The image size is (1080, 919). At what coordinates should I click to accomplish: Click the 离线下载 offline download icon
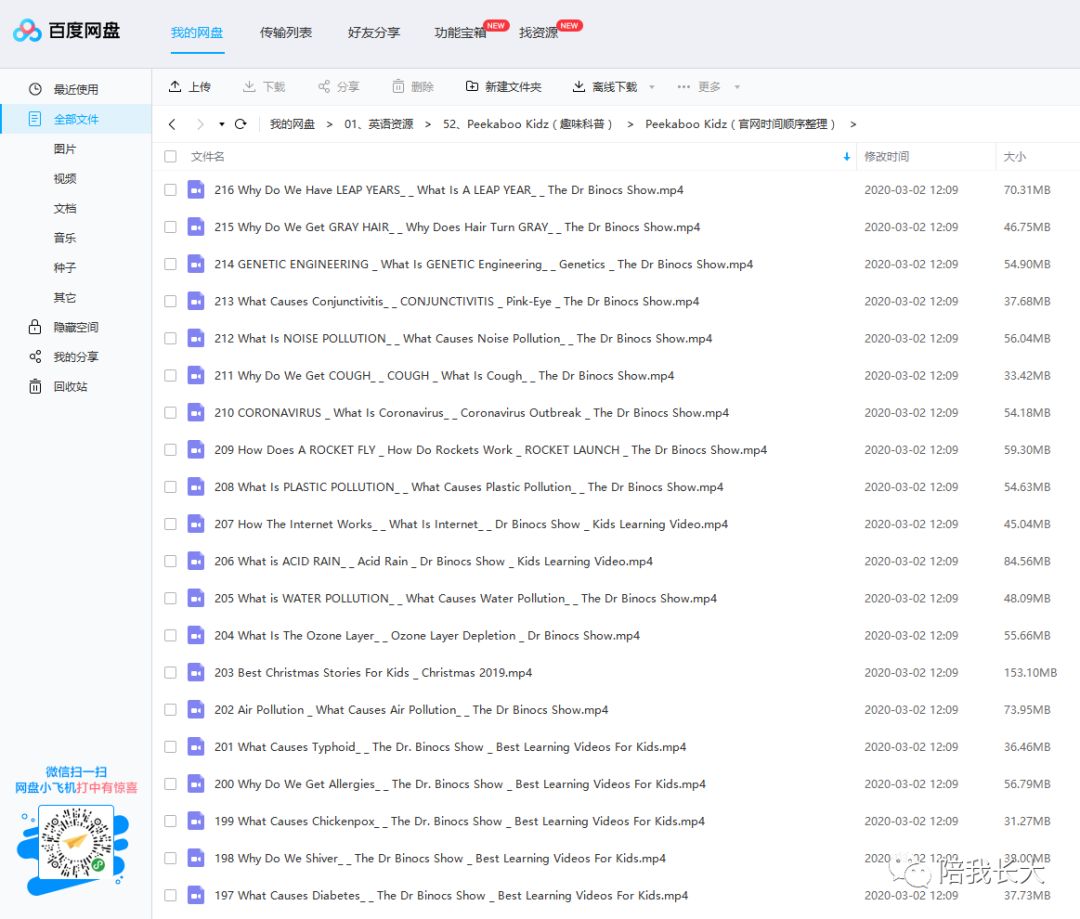(x=579, y=86)
